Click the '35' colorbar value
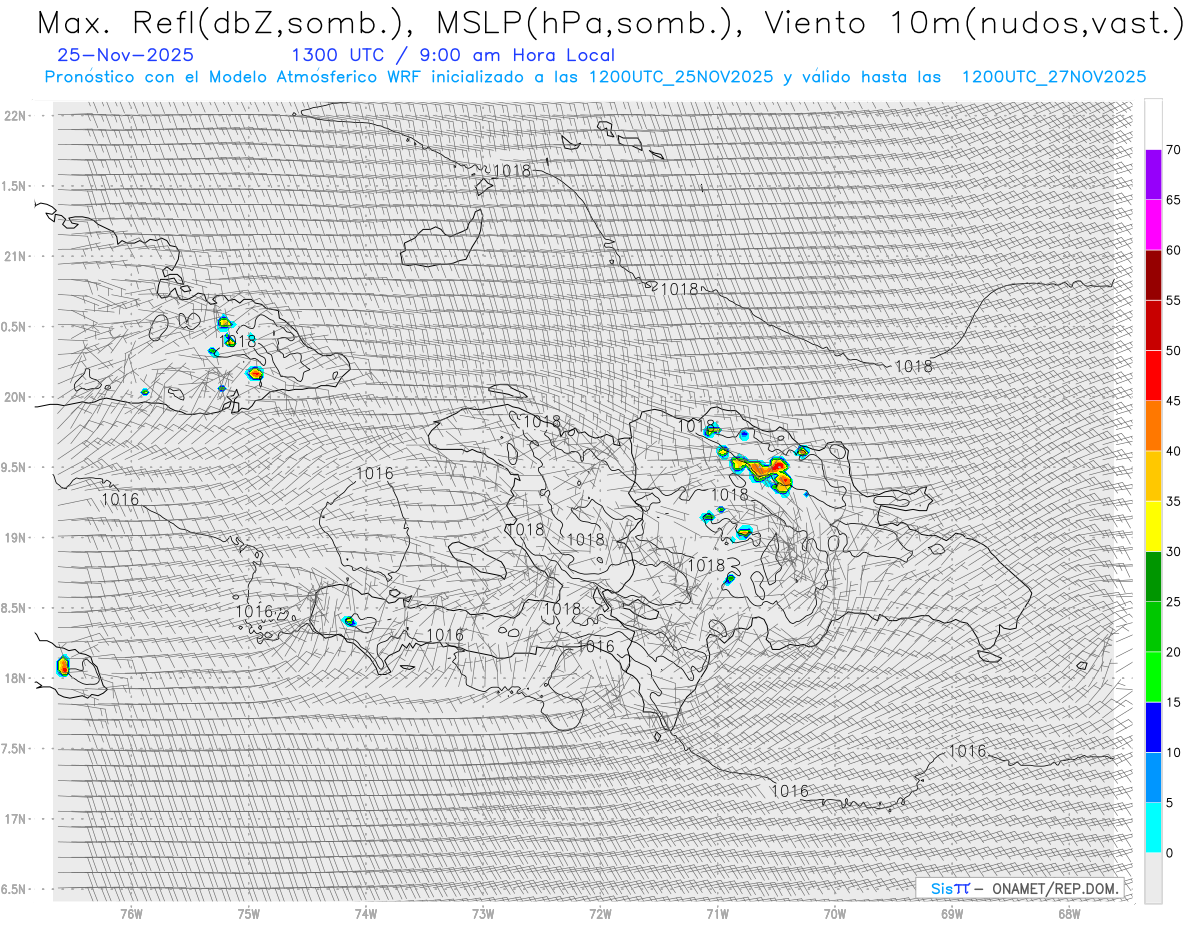Image resolution: width=1200 pixels, height=927 pixels. [1173, 501]
